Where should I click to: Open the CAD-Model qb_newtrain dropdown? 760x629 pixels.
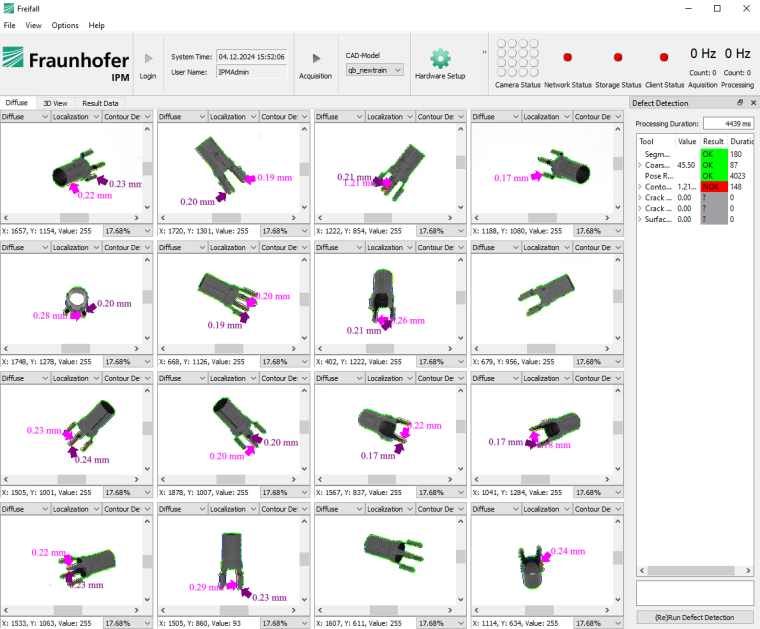375,70
